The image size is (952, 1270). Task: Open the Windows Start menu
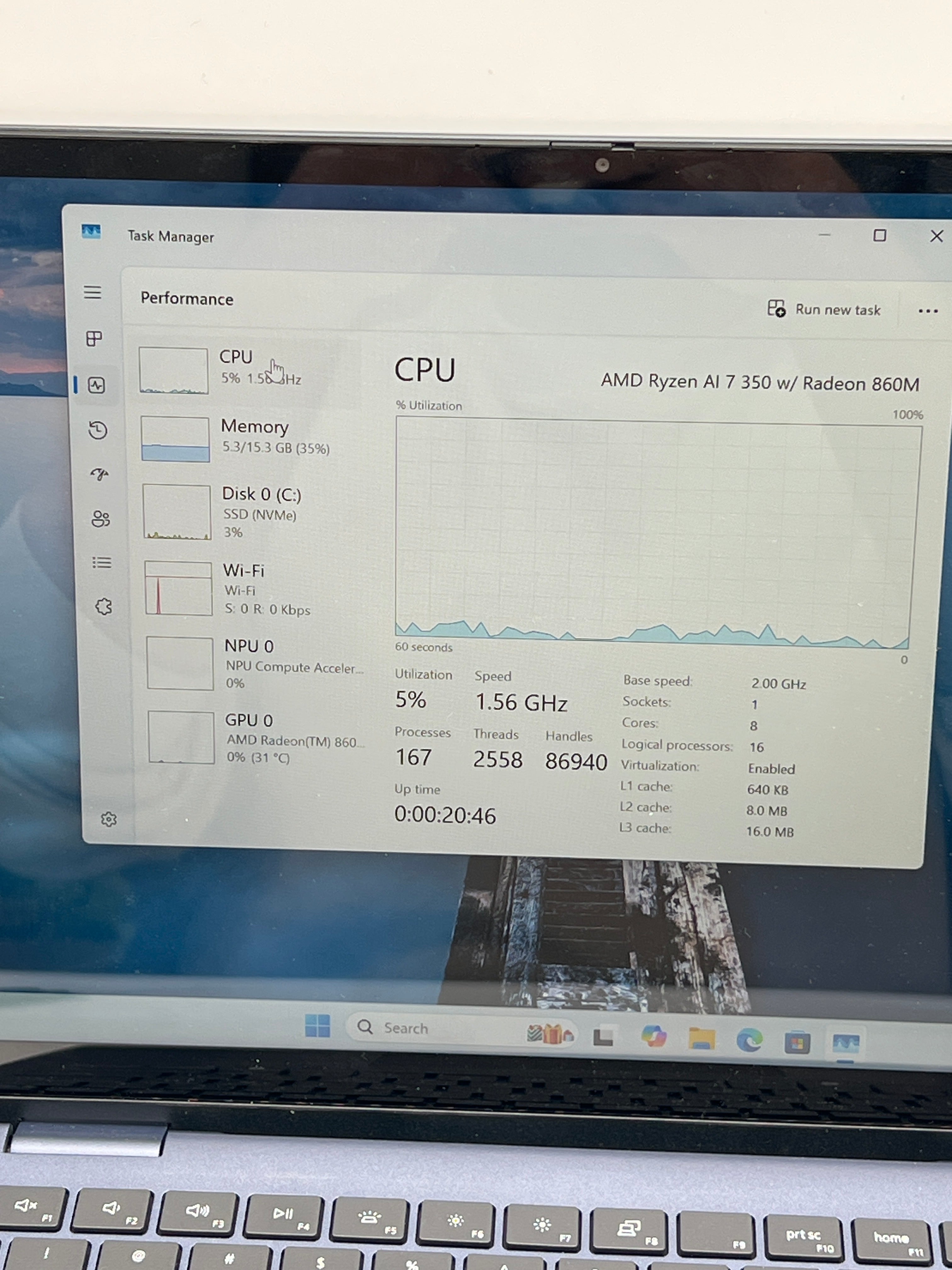click(x=317, y=1025)
